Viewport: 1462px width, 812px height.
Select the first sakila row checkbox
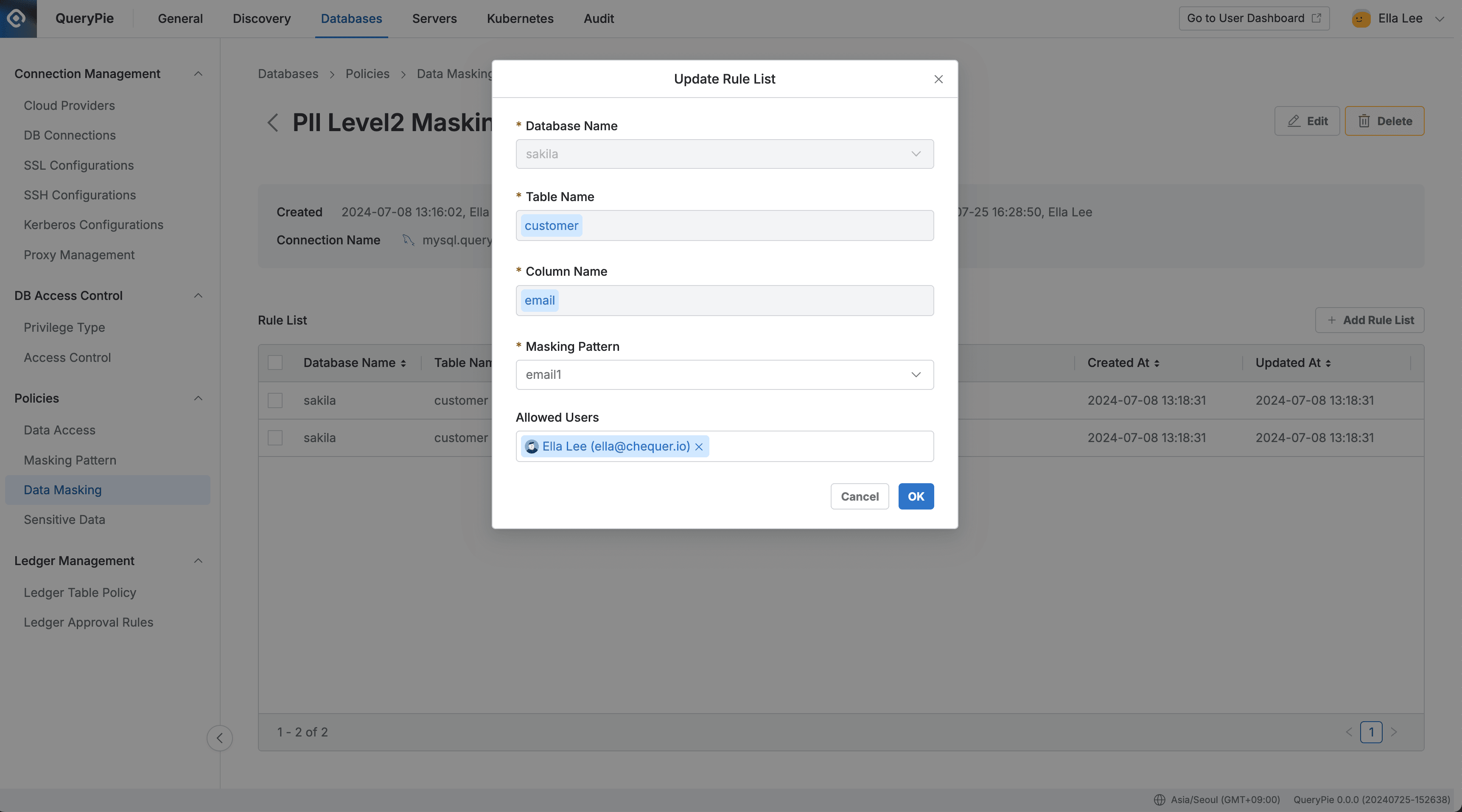[x=274, y=400]
